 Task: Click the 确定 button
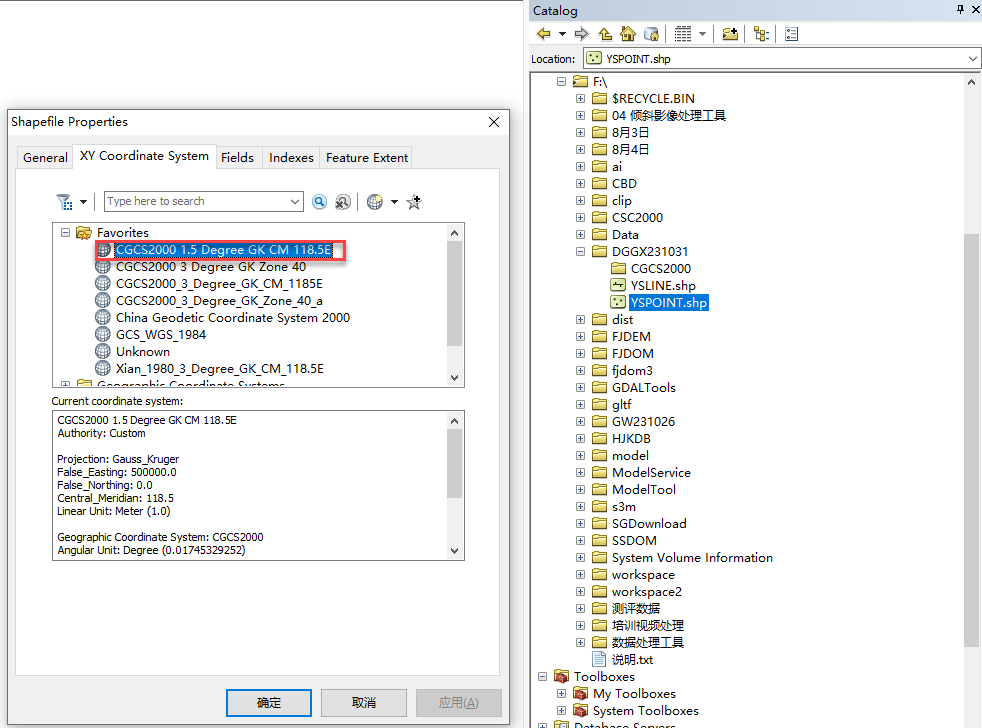[x=269, y=703]
